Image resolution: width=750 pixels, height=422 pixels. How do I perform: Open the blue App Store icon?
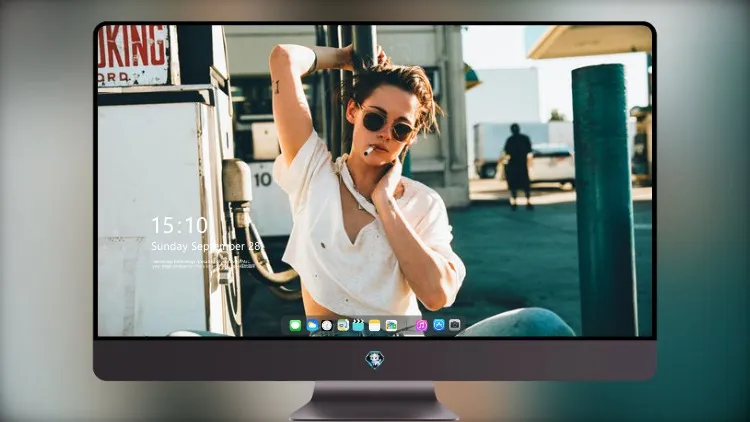pyautogui.click(x=439, y=325)
